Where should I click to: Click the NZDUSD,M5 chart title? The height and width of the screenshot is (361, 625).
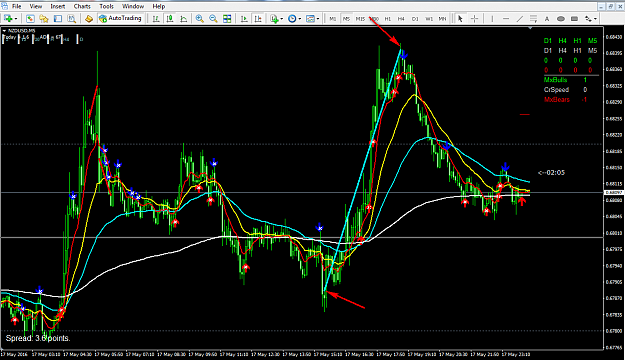point(21,31)
